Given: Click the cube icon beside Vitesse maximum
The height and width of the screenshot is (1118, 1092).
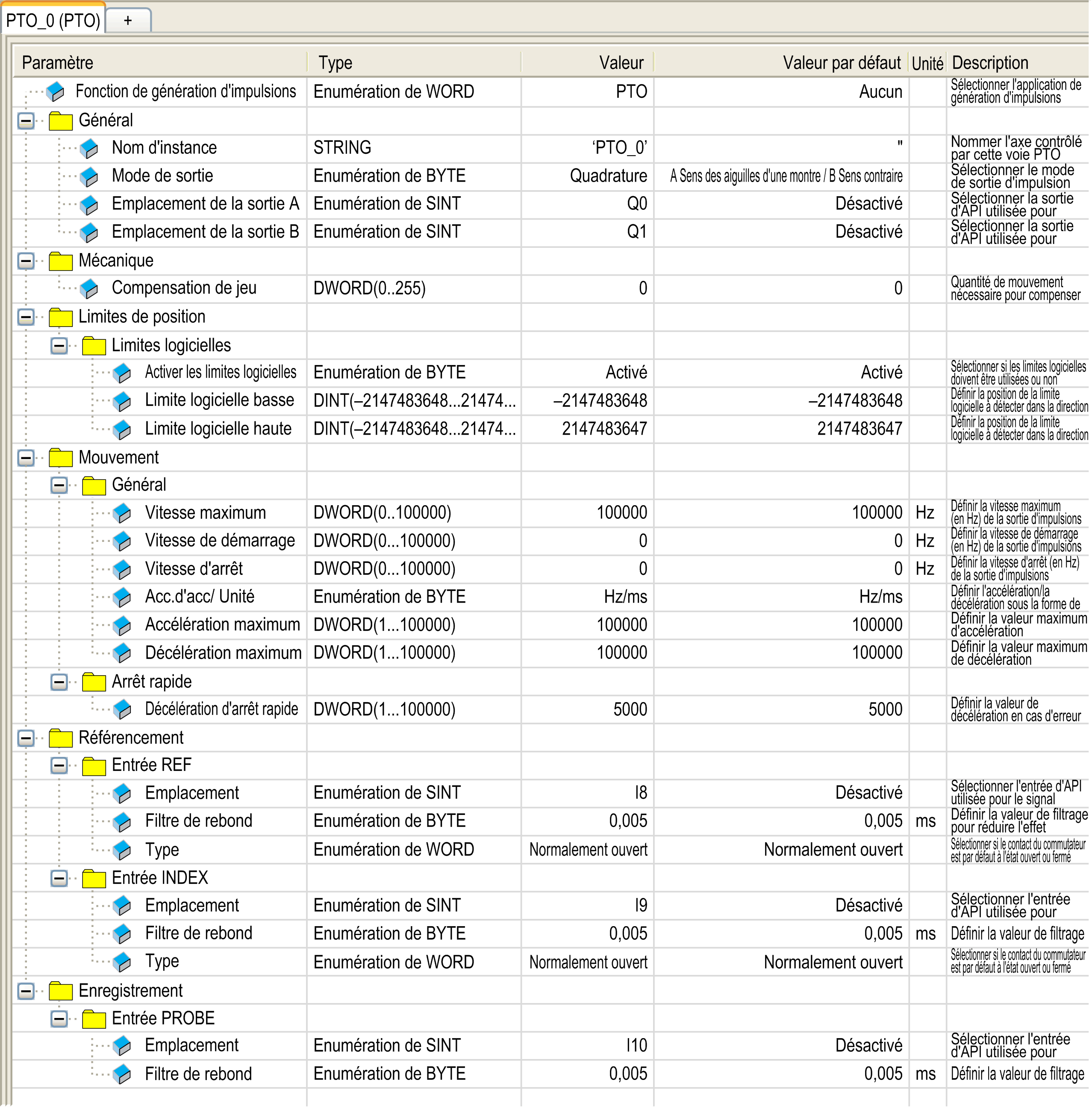Looking at the screenshot, I should [x=121, y=513].
